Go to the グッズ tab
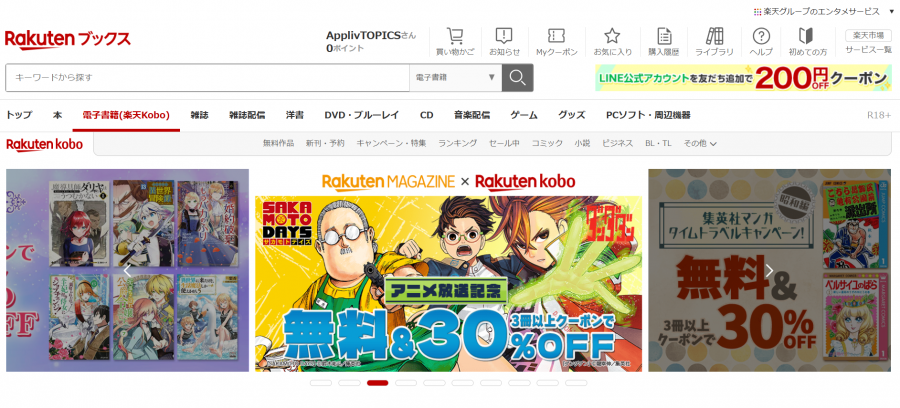Screen dimensions: 900x408 click(x=572, y=115)
